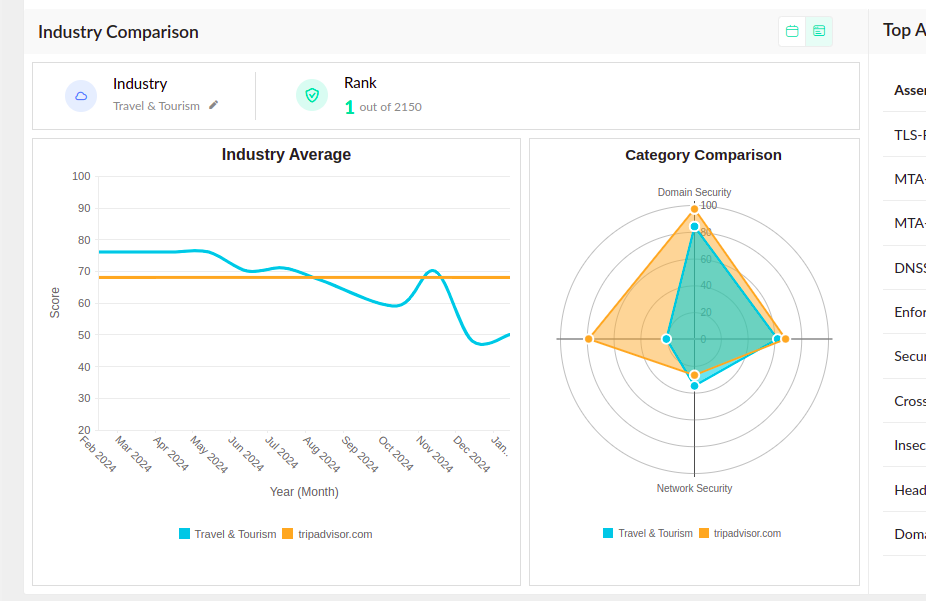The image size is (926, 601).
Task: Open the row starting with DNSS
Action: tap(909, 268)
